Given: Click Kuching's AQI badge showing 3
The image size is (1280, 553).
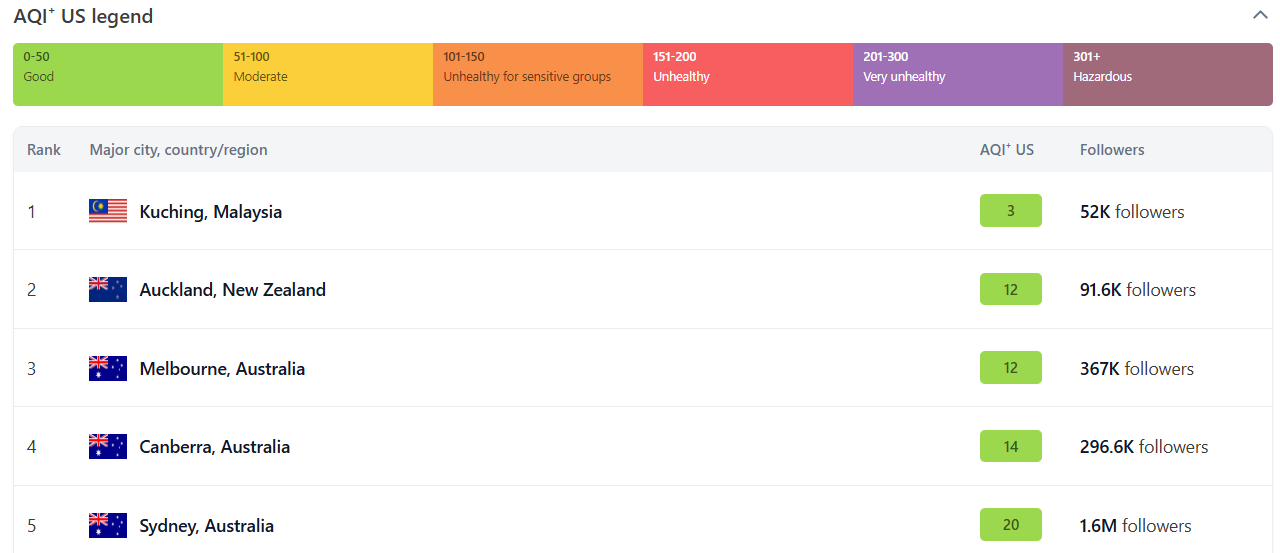Looking at the screenshot, I should click(x=1010, y=211).
